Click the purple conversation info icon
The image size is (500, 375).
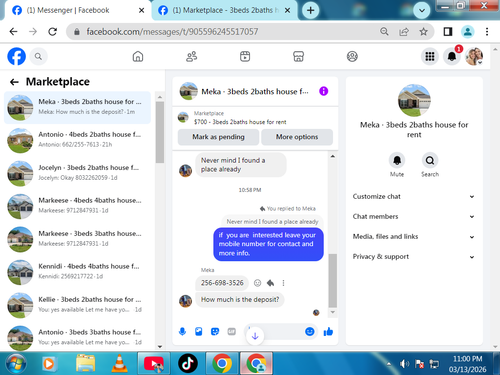pos(323,91)
